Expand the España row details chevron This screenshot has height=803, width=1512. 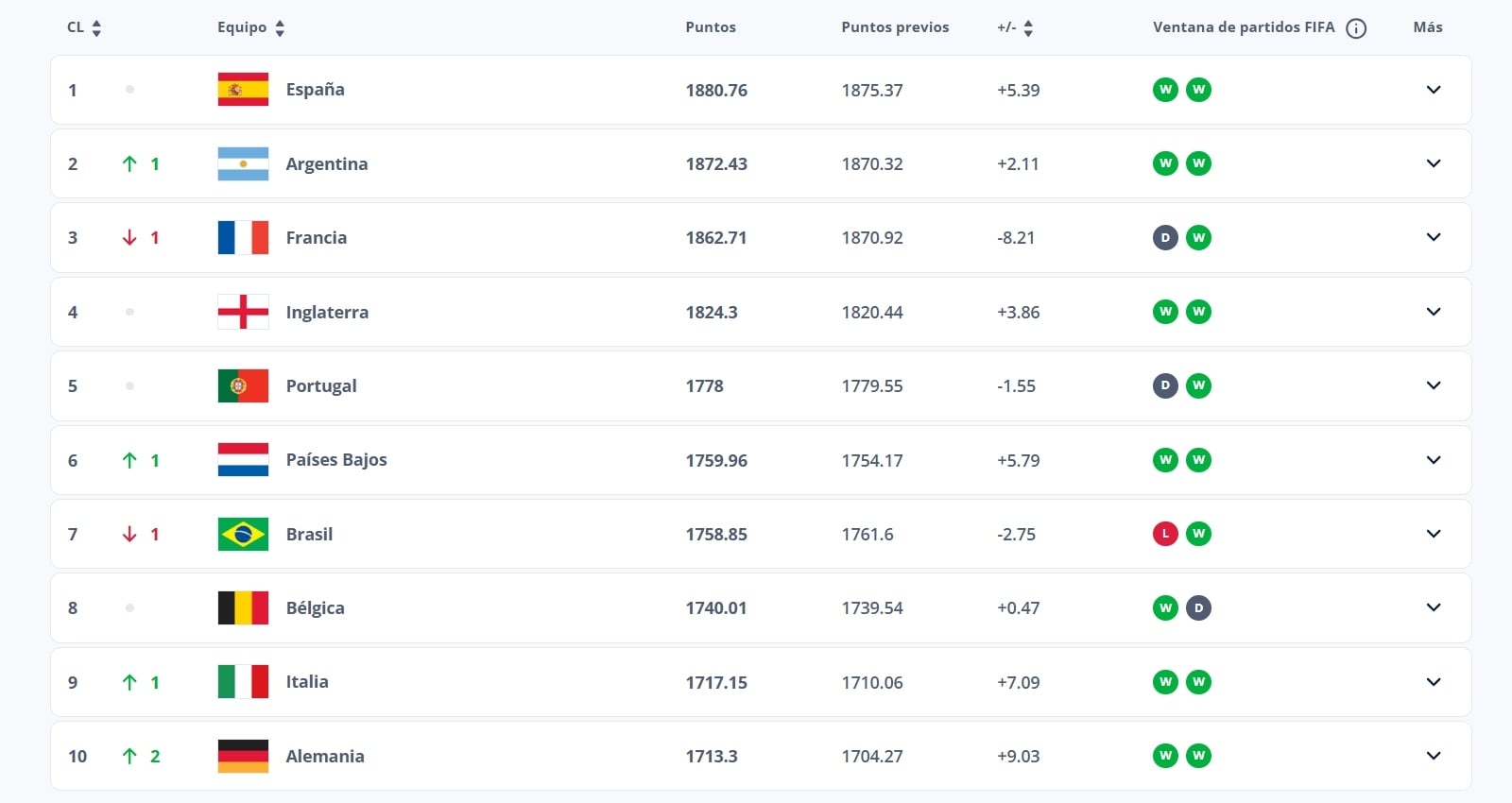pos(1434,90)
